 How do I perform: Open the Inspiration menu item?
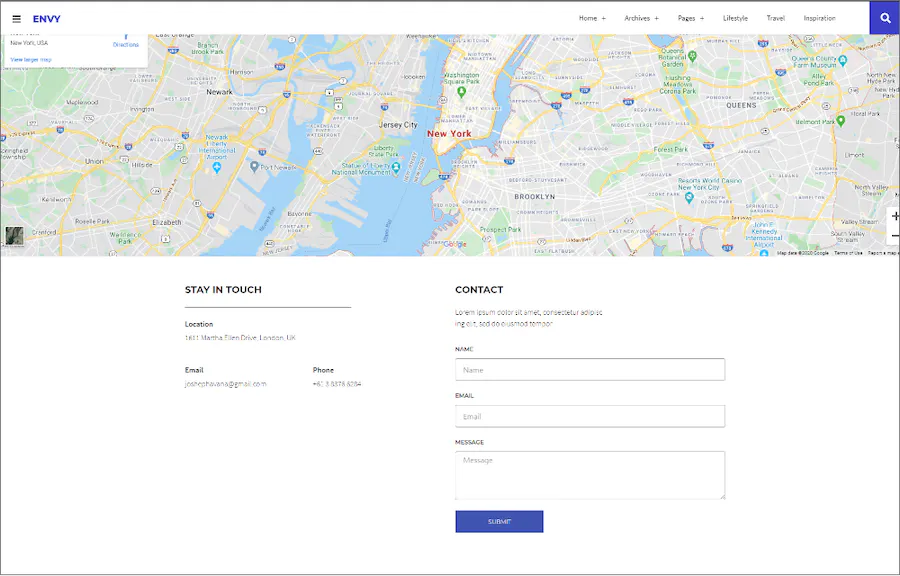pyautogui.click(x=819, y=18)
